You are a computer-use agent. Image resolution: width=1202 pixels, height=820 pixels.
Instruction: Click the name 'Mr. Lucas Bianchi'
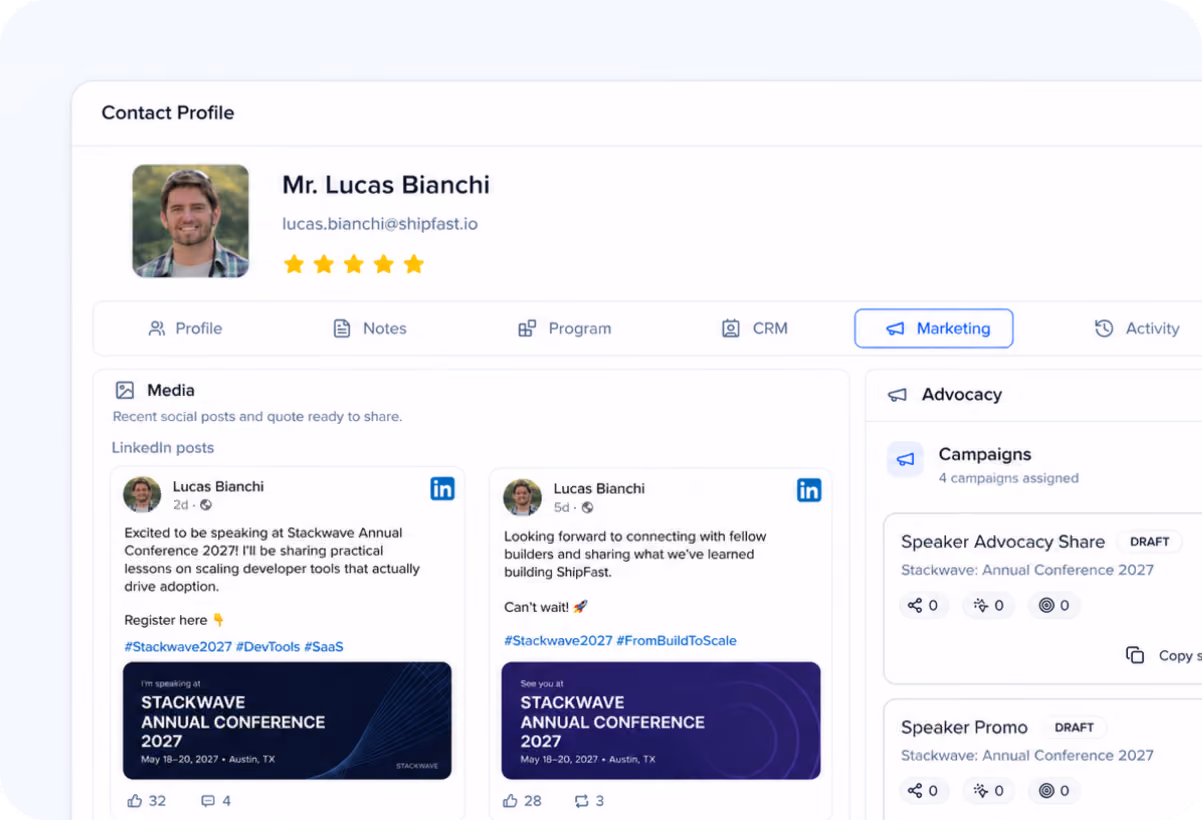point(386,185)
